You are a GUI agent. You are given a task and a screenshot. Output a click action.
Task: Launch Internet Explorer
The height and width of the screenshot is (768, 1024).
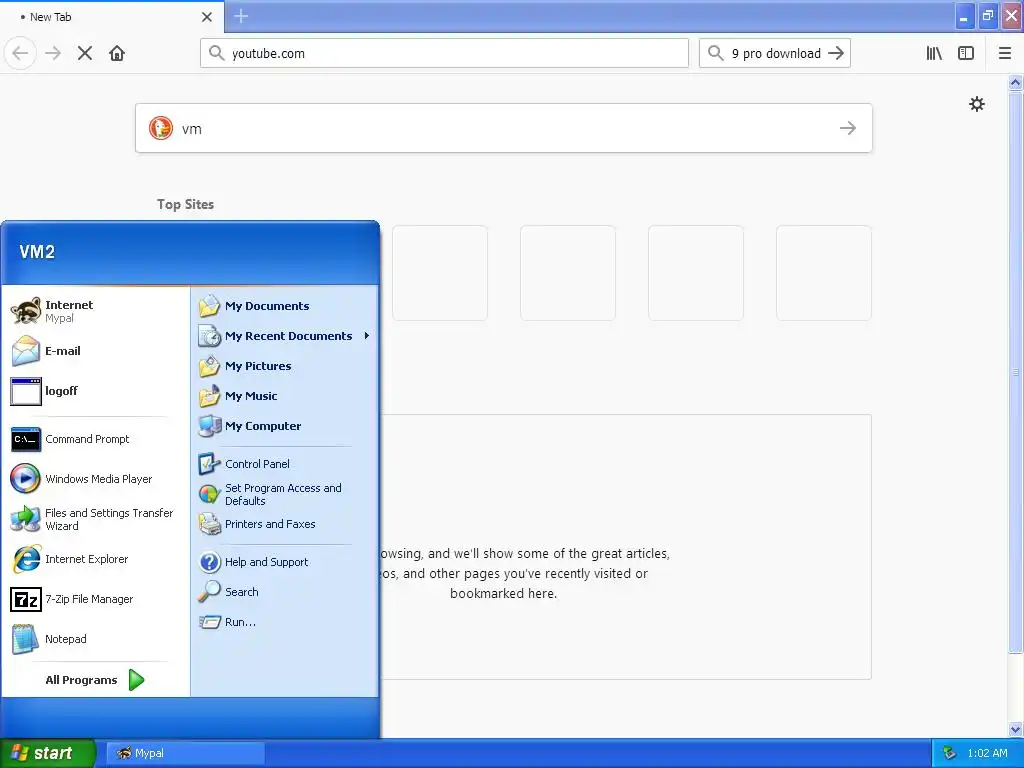click(95, 559)
